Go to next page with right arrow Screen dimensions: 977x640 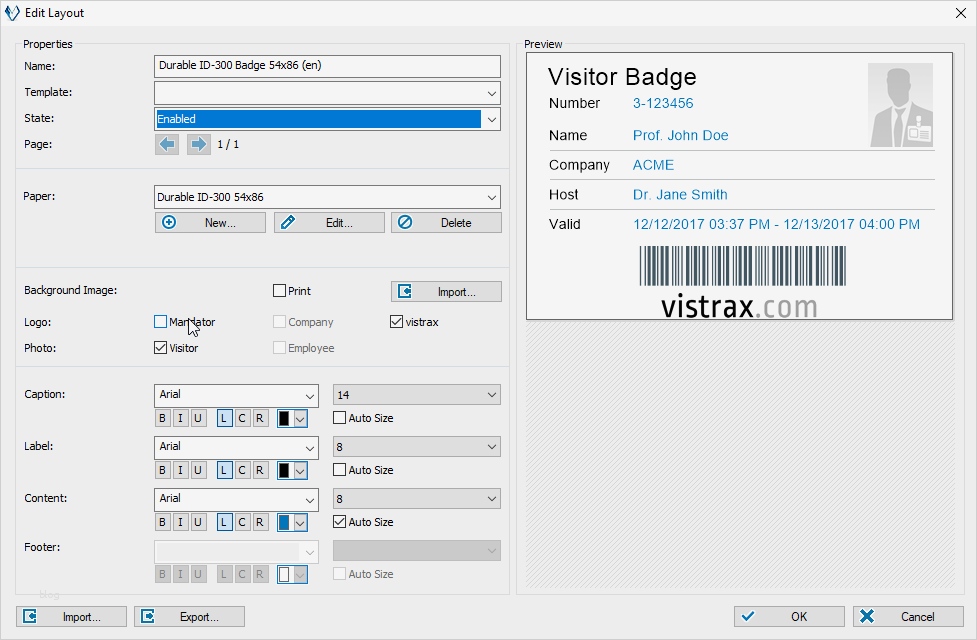coord(198,145)
